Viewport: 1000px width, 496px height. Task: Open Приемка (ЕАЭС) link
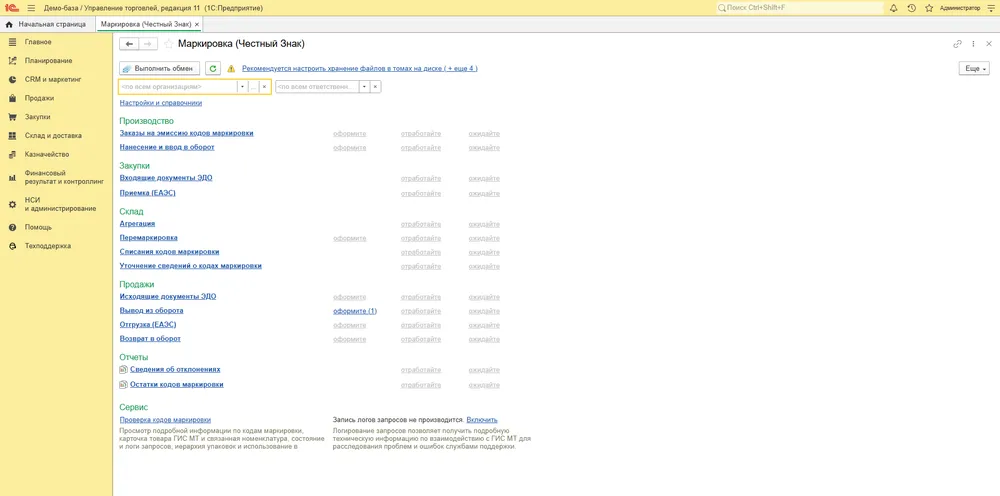pyautogui.click(x=147, y=193)
